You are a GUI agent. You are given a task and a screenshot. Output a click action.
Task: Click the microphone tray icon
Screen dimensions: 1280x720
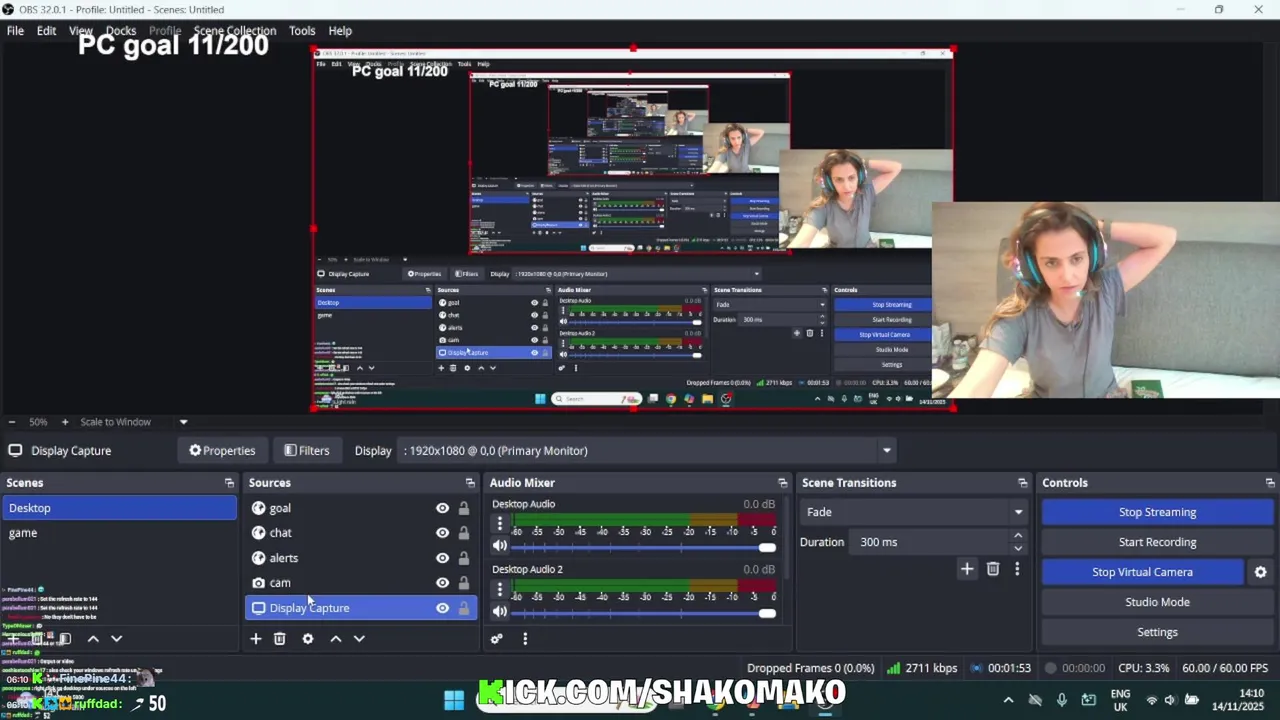point(1062,700)
